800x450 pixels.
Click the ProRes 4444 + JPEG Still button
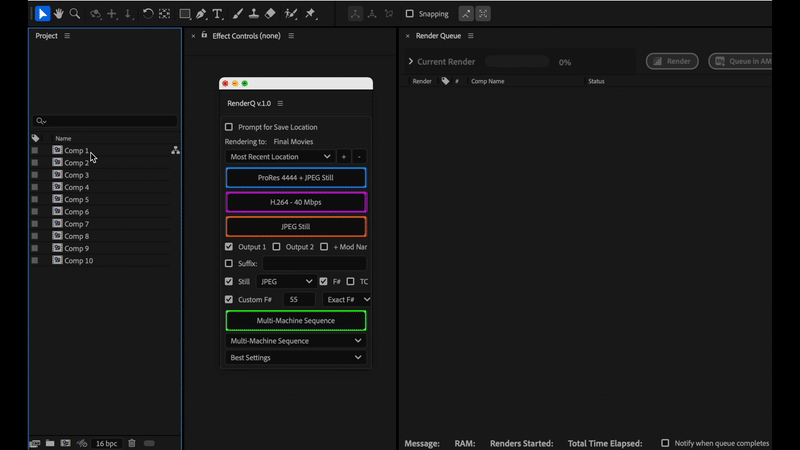(296, 178)
